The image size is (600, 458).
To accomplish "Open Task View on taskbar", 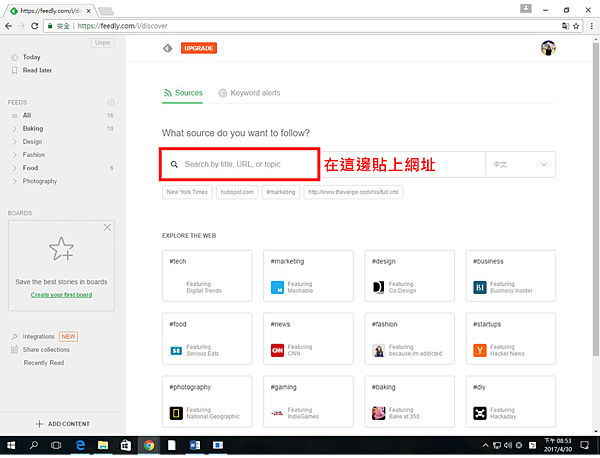I will pos(56,445).
